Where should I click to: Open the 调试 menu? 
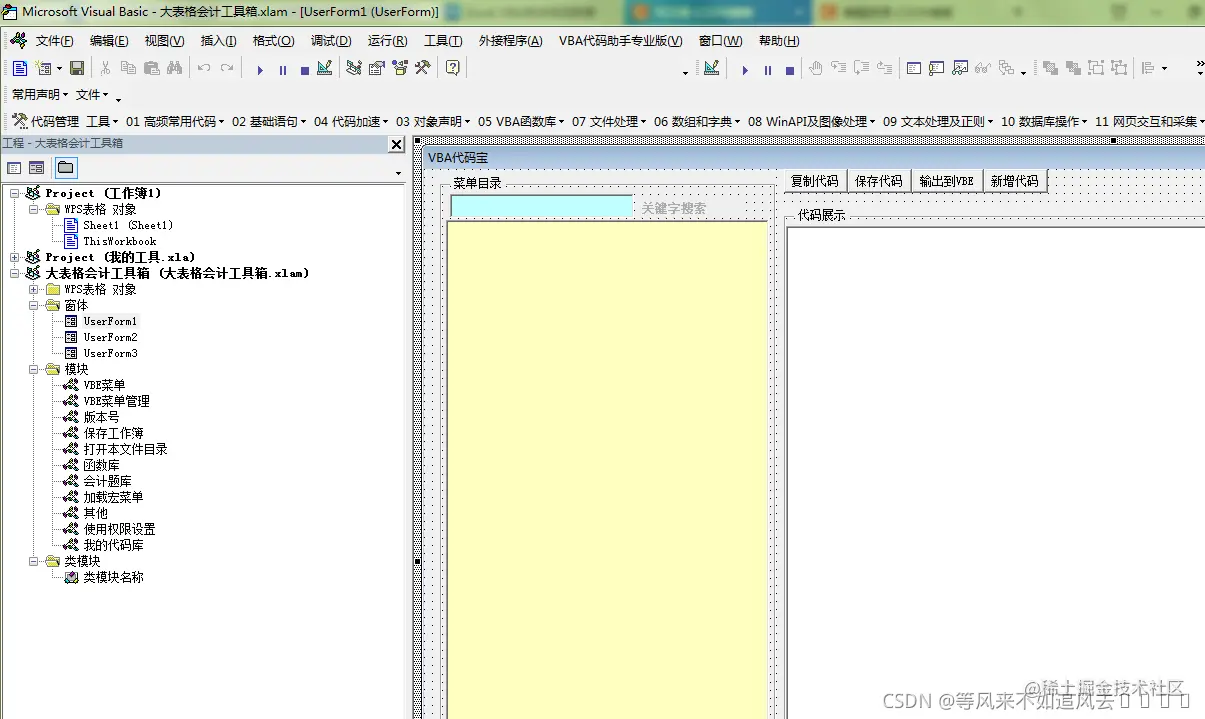click(x=331, y=41)
